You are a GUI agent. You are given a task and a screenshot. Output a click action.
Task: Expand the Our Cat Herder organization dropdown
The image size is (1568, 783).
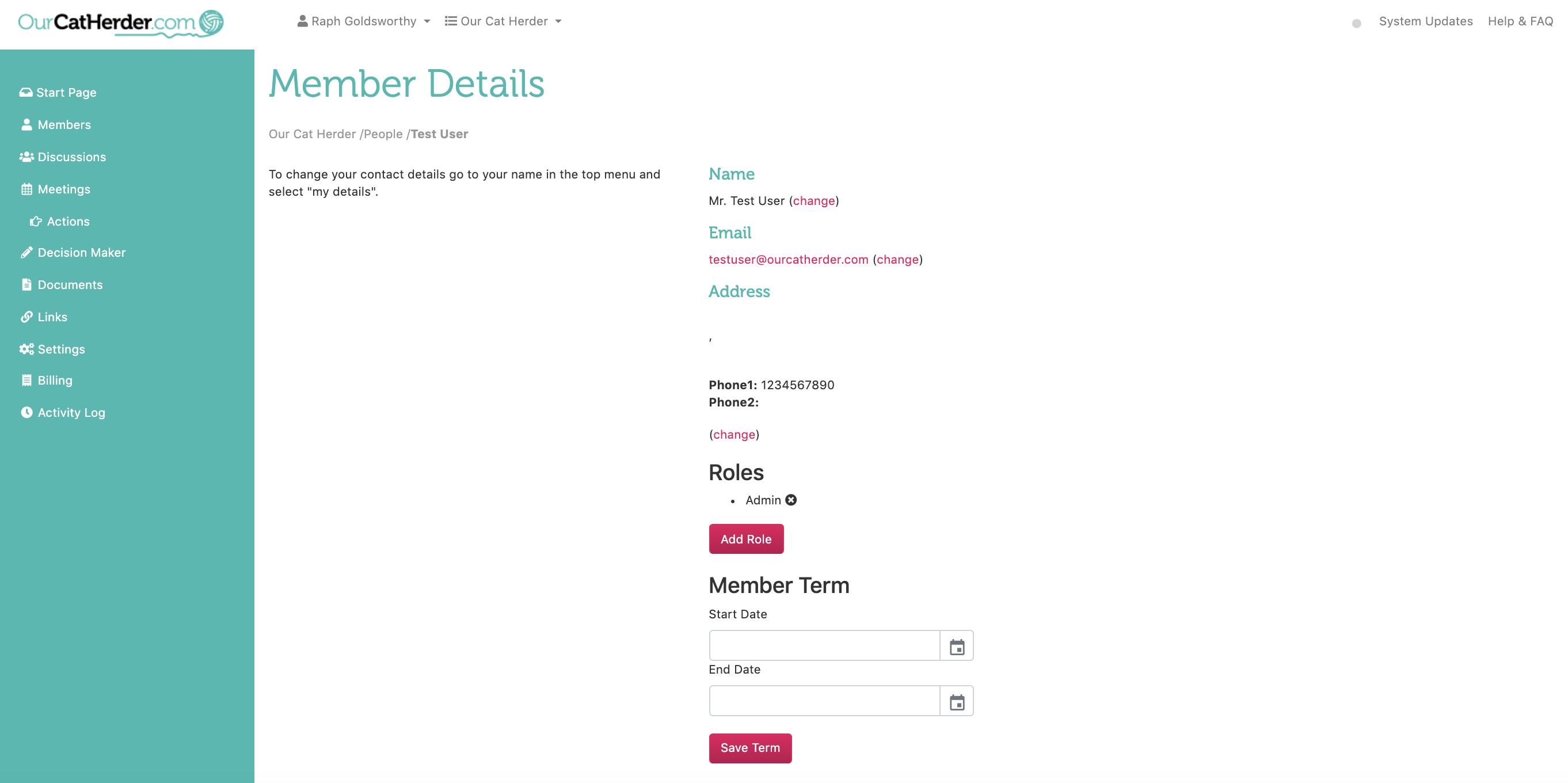coord(504,21)
